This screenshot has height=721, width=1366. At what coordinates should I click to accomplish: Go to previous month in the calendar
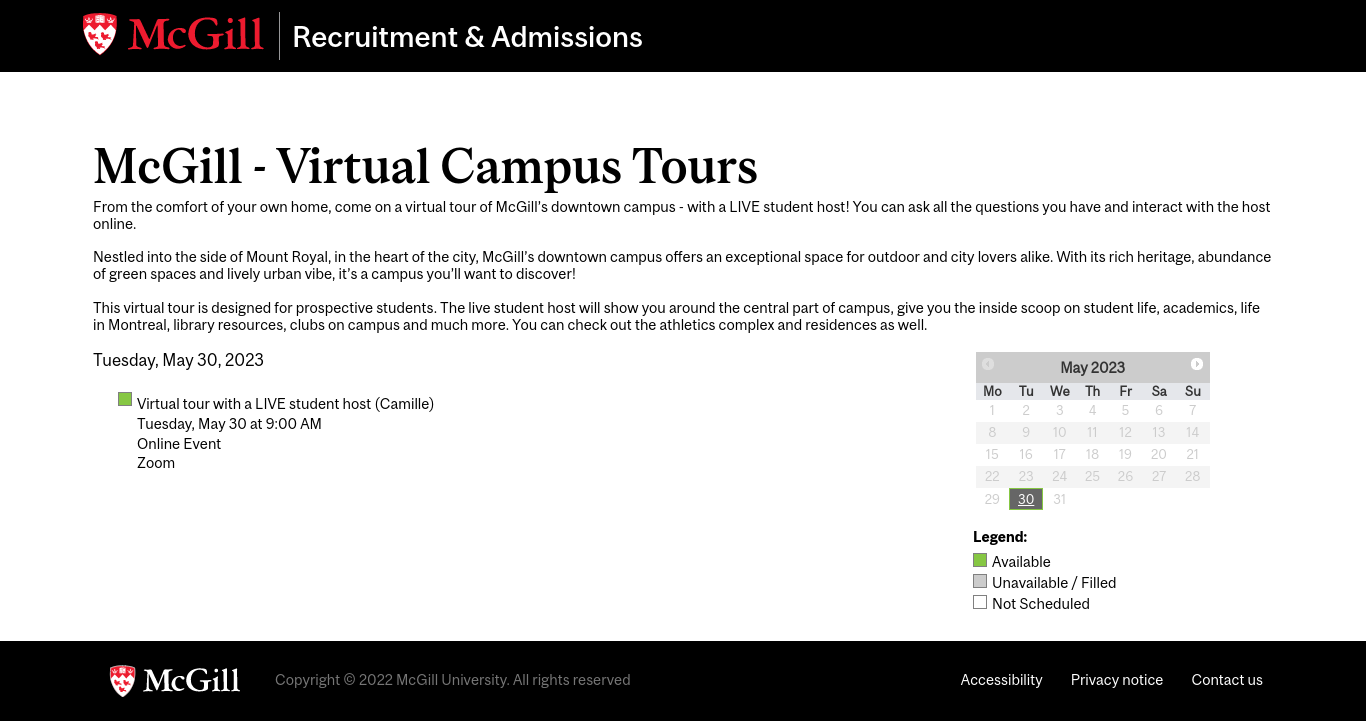[988, 364]
